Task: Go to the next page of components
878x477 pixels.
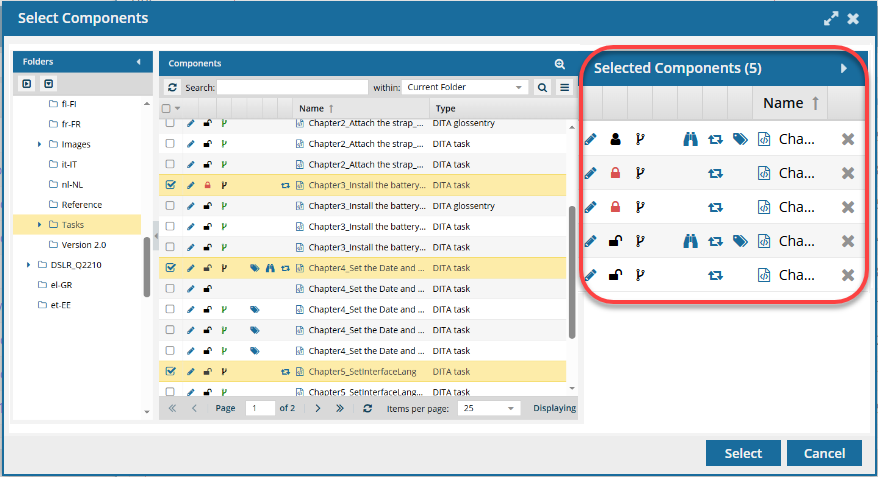Action: [x=318, y=408]
